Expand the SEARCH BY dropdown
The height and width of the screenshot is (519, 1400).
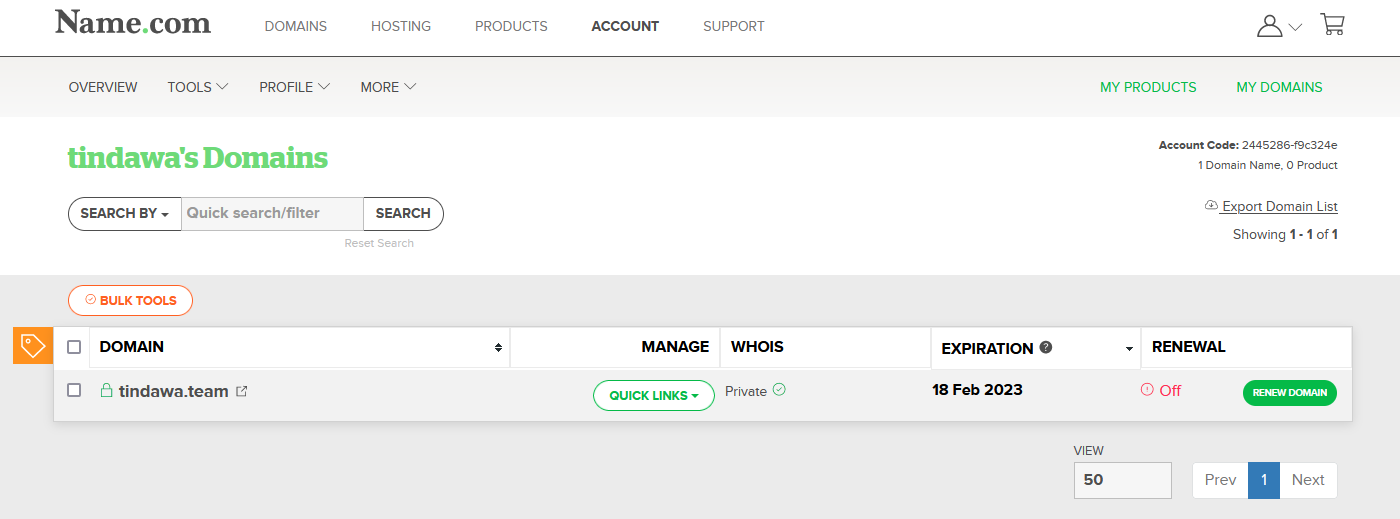point(125,213)
